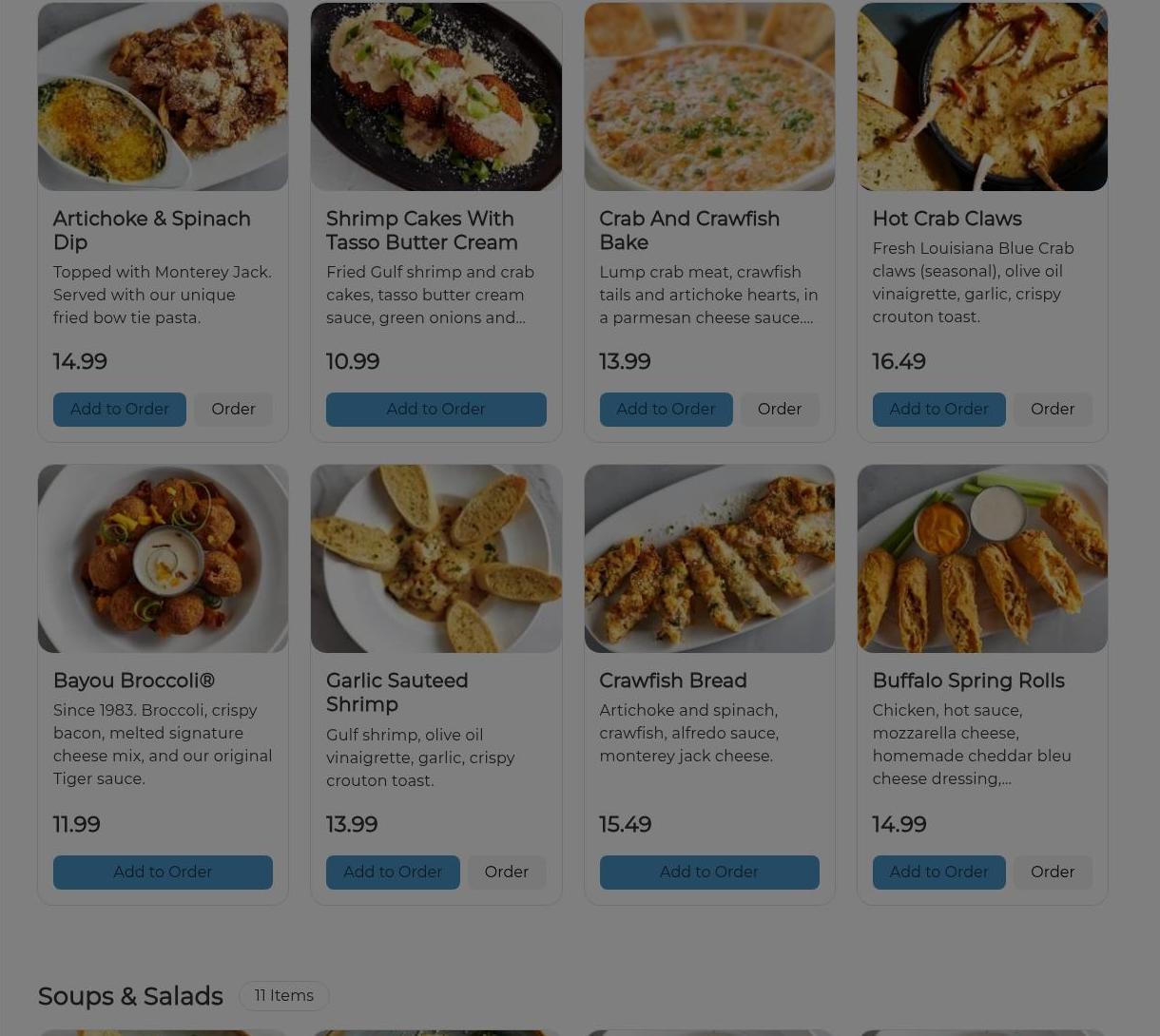Add Crawfish Bread to order
Screen dimensions: 1160x1036
708,873
